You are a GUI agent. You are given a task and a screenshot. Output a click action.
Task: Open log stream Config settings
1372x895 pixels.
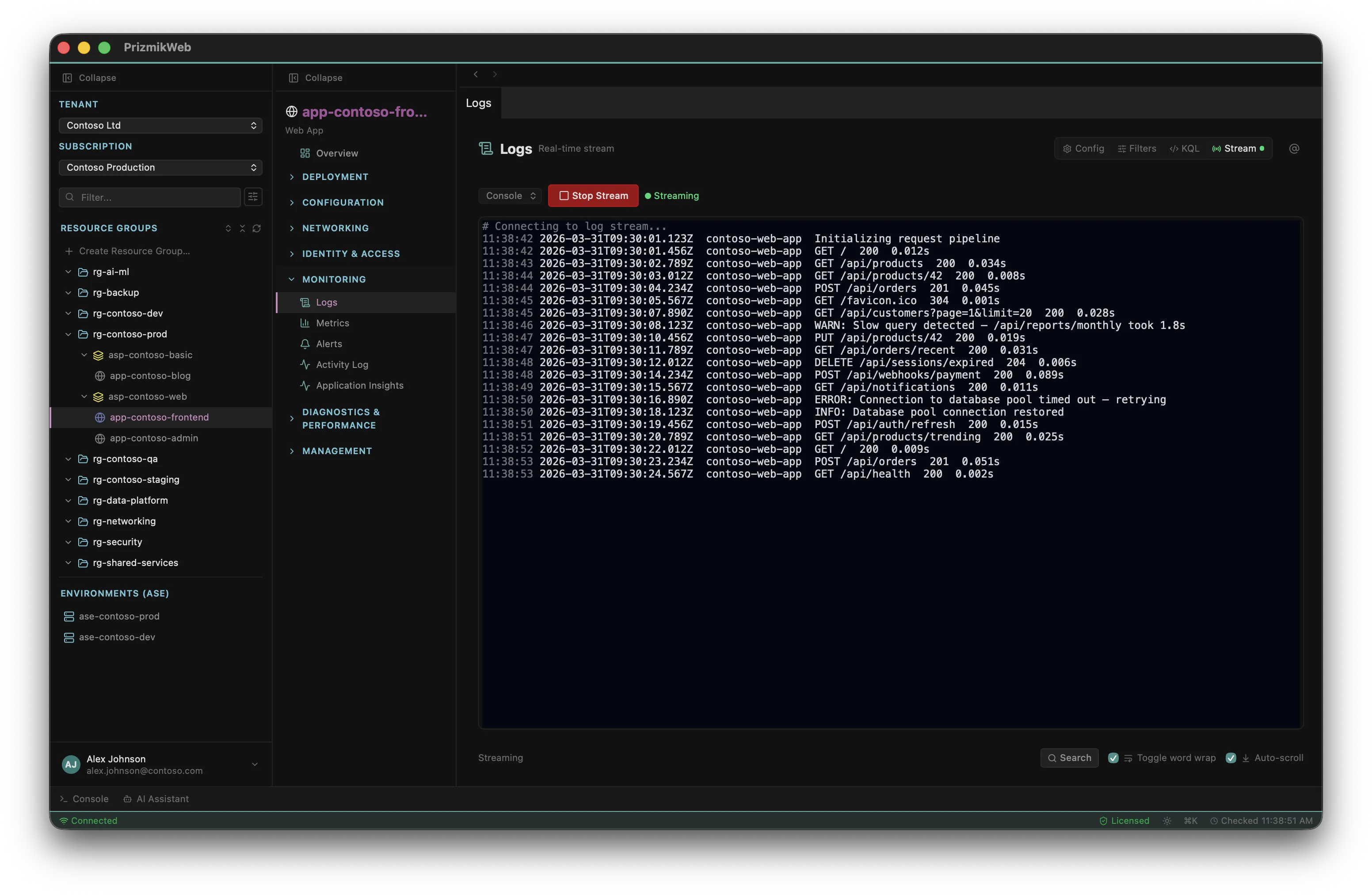click(x=1083, y=148)
